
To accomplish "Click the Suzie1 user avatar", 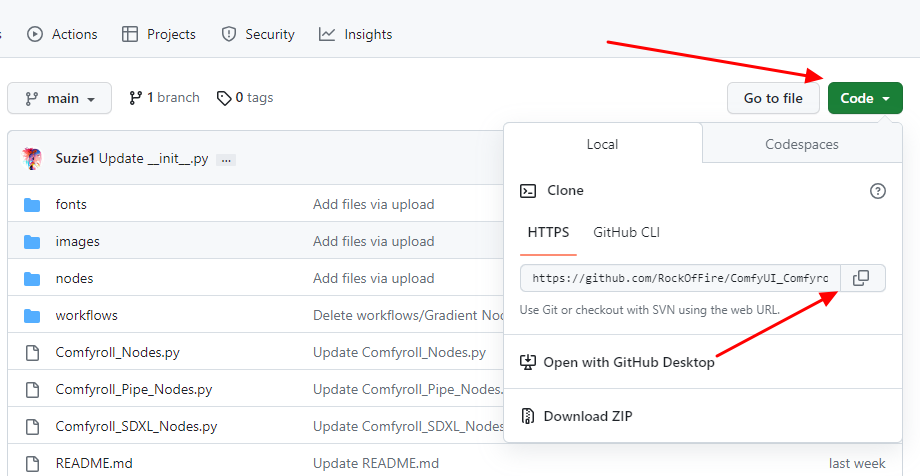I will click(x=32, y=158).
